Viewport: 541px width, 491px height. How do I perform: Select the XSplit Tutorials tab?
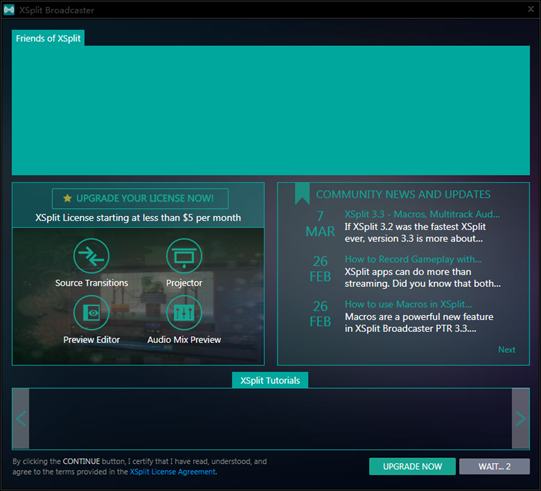coord(270,380)
